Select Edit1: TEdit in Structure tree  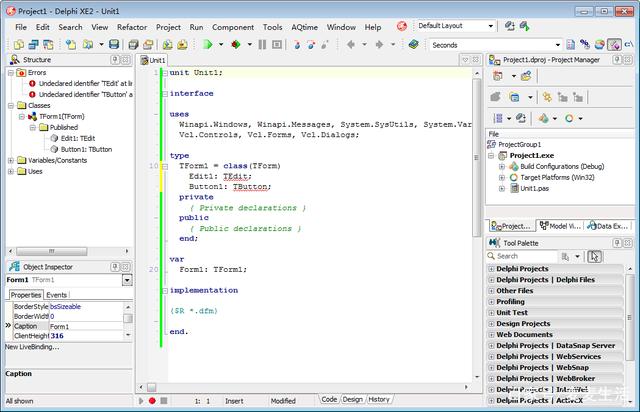[x=78, y=138]
